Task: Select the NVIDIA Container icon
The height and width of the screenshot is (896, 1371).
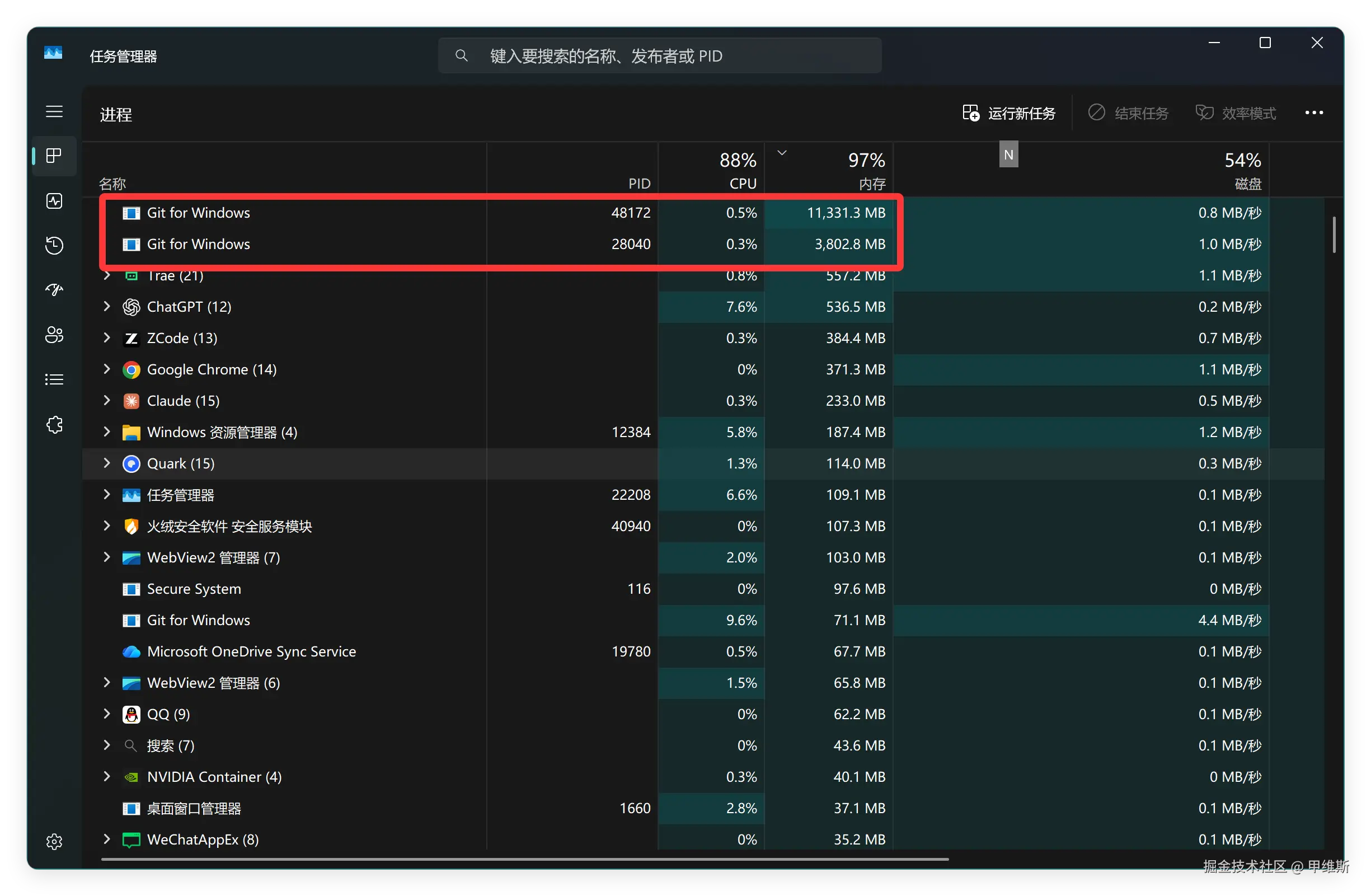Action: pos(132,777)
